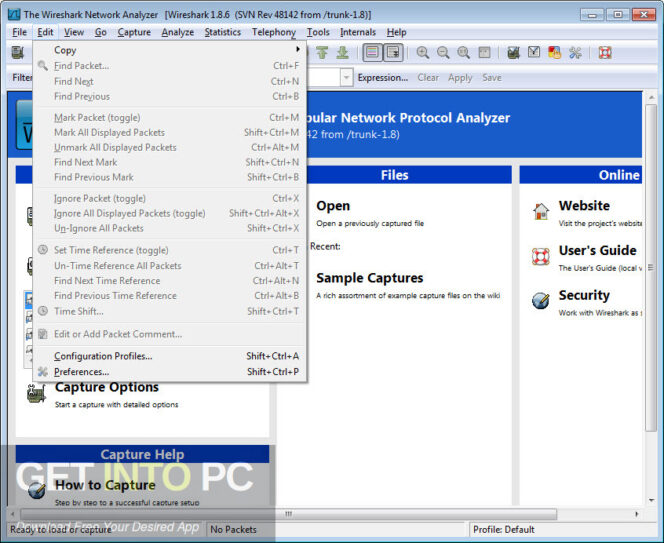Click the interfaces list icon at toolbar start

tap(17, 53)
